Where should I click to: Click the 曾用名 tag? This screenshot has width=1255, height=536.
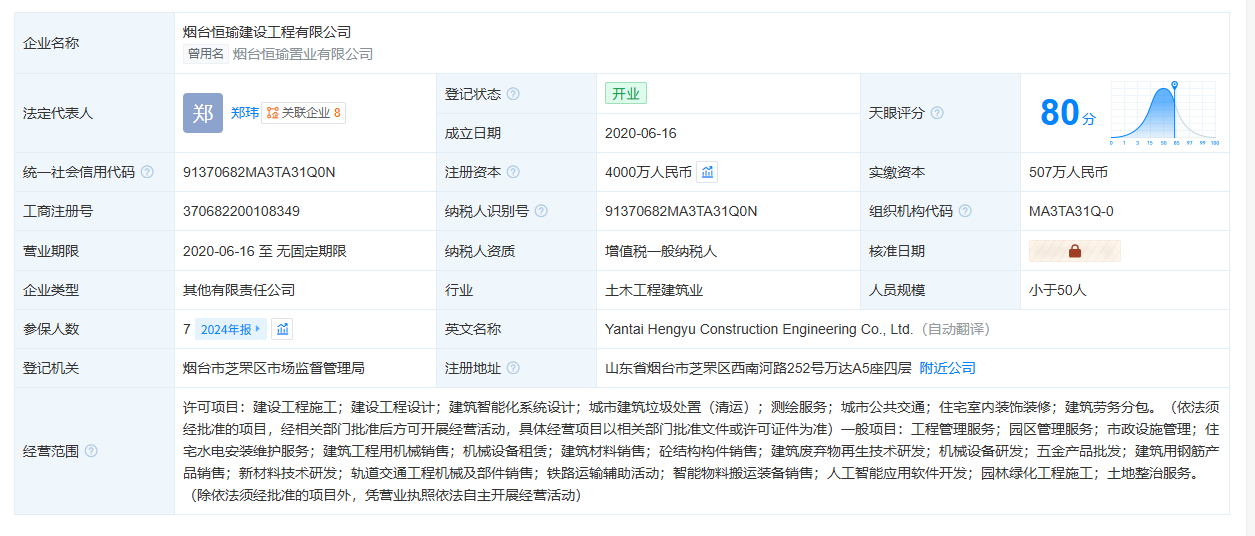(x=206, y=54)
